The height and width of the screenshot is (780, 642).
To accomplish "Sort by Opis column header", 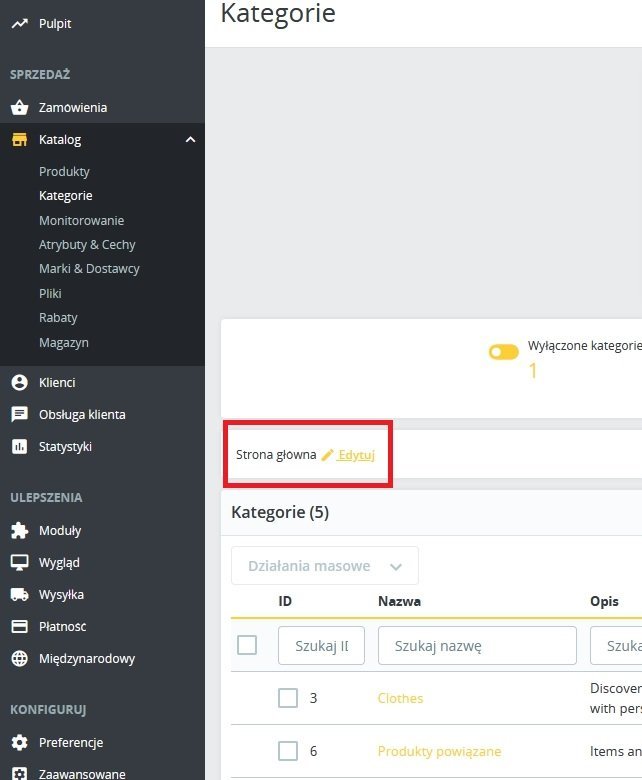I will pos(604,601).
